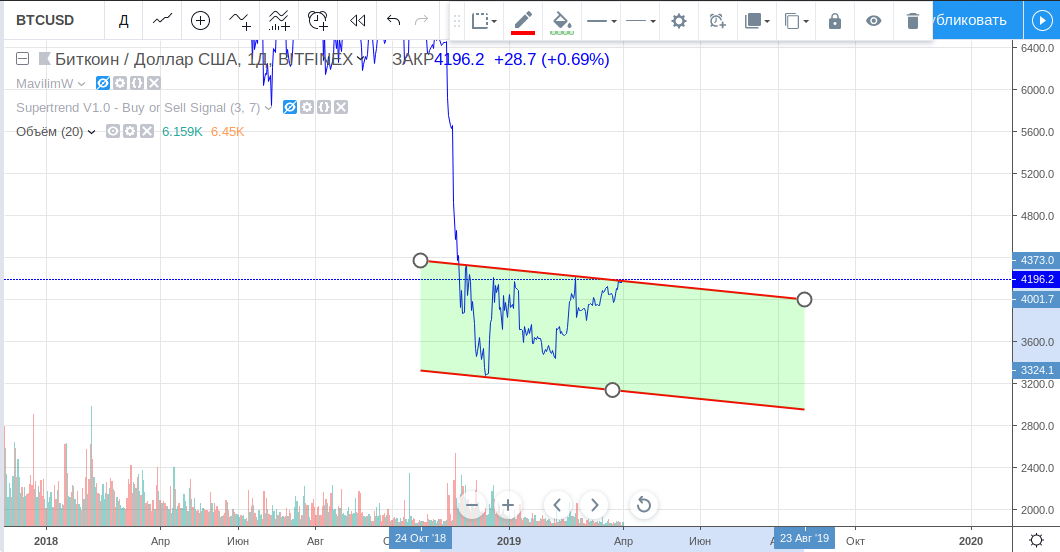Open the chart style (line) selector
Screen dimensions: 1060x552
162,20
